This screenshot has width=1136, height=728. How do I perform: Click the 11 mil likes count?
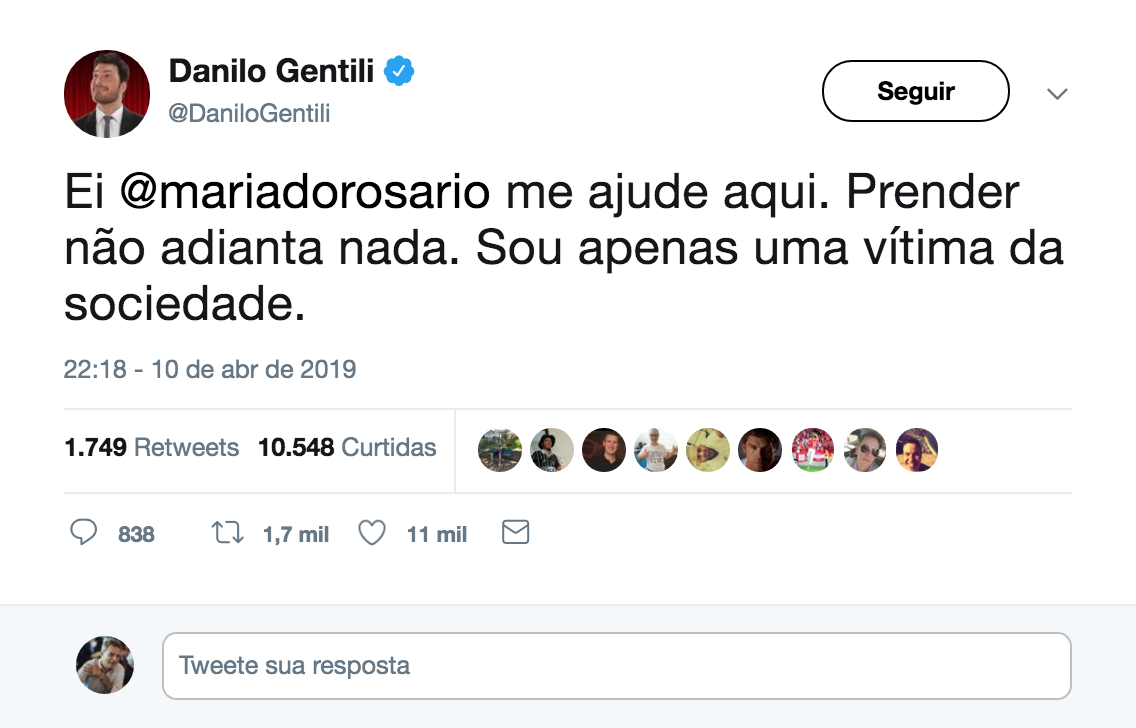pyautogui.click(x=437, y=535)
